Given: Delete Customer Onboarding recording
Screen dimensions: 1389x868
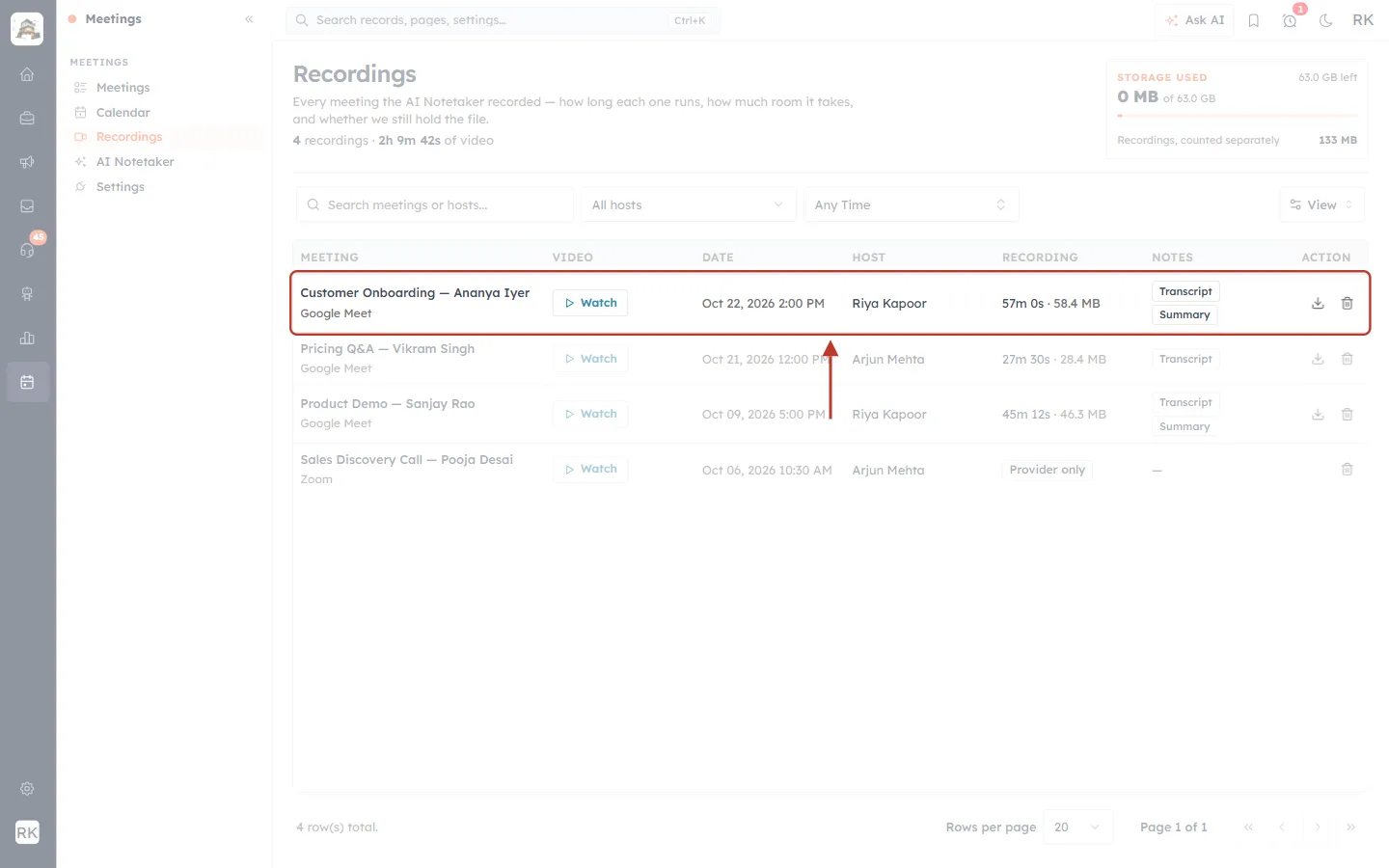Looking at the screenshot, I should click(1348, 303).
